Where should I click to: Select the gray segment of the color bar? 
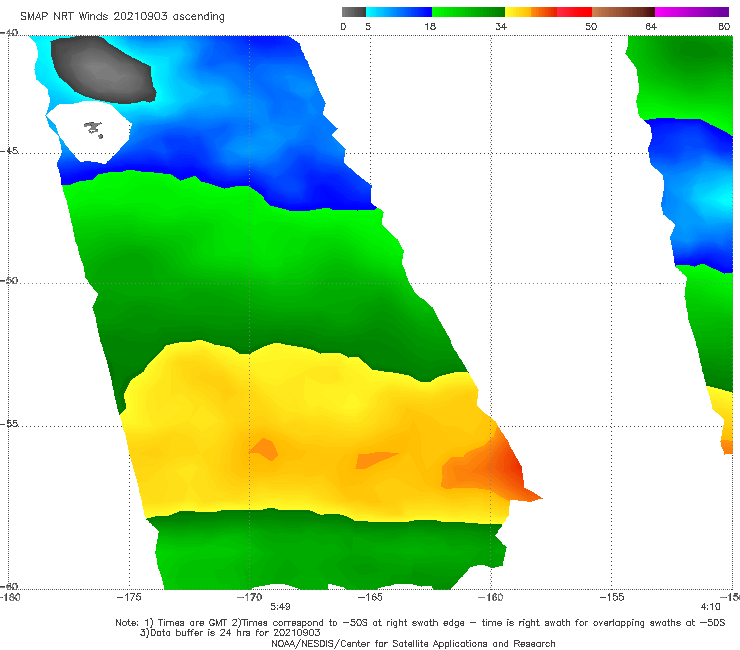click(x=354, y=12)
